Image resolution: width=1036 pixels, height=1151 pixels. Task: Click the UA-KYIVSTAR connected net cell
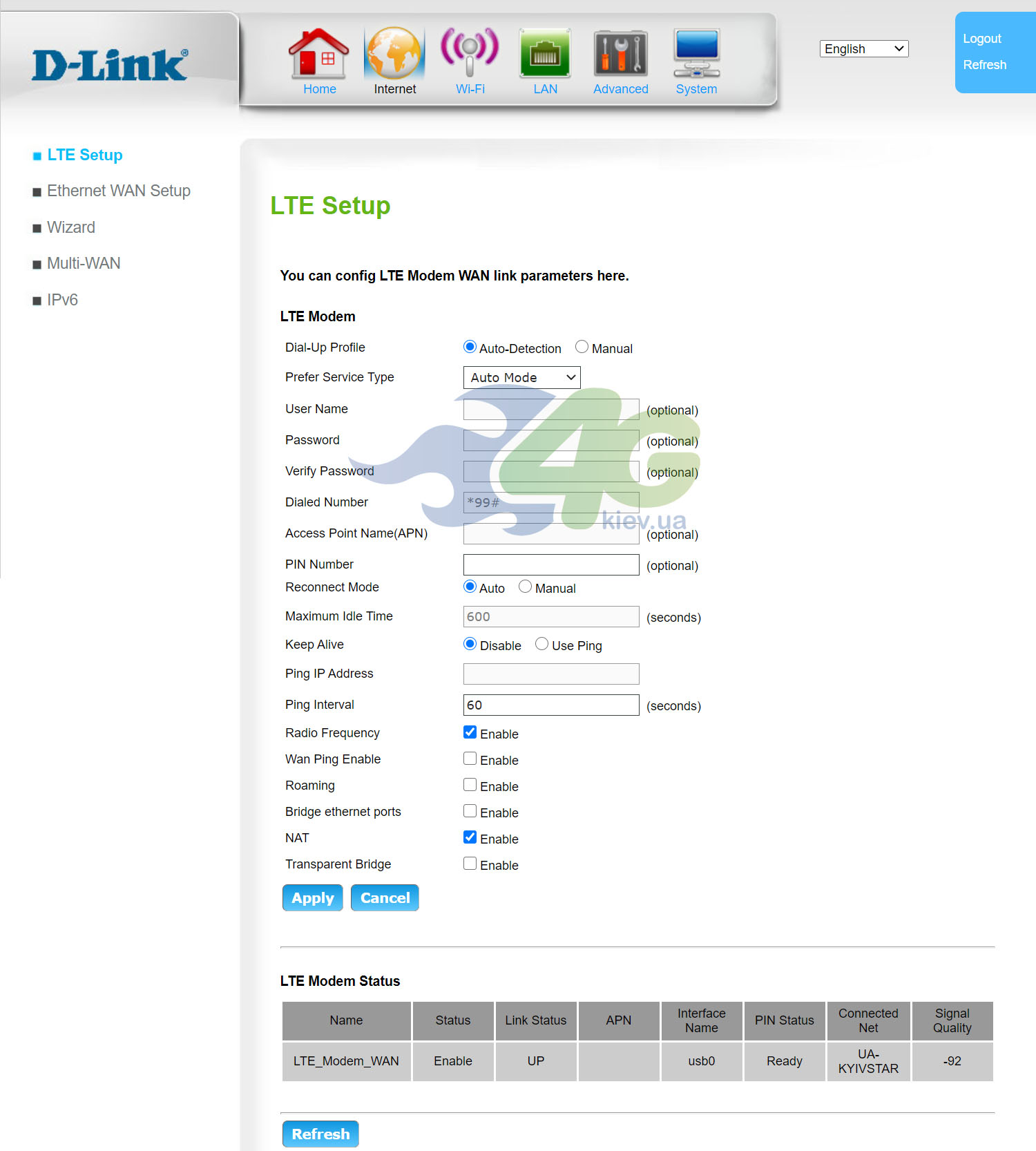coord(868,1061)
